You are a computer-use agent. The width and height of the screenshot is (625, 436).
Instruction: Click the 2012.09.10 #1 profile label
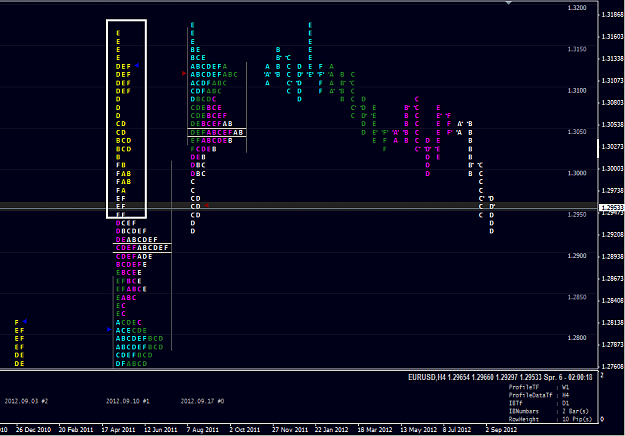(x=128, y=401)
